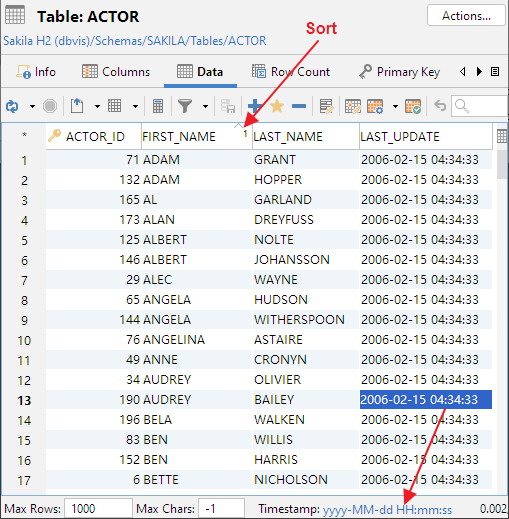
Task: Click the export table data icon
Action: point(77,106)
